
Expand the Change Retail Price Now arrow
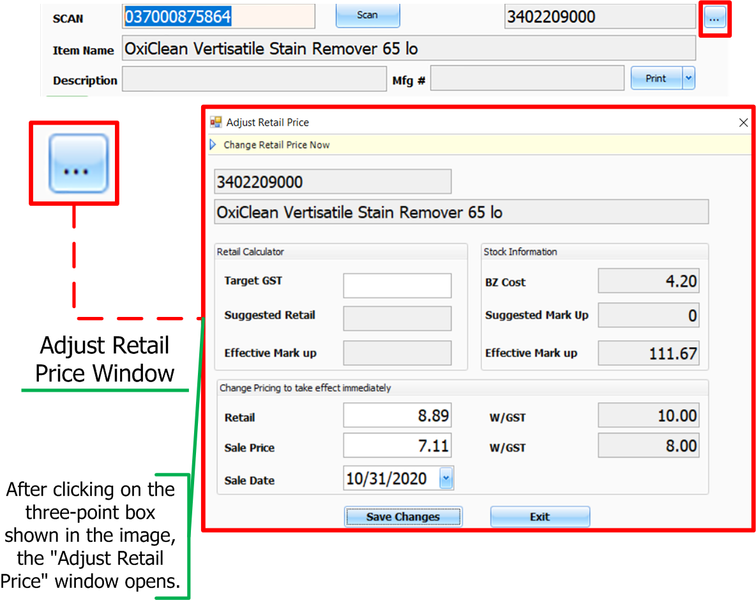click(213, 145)
